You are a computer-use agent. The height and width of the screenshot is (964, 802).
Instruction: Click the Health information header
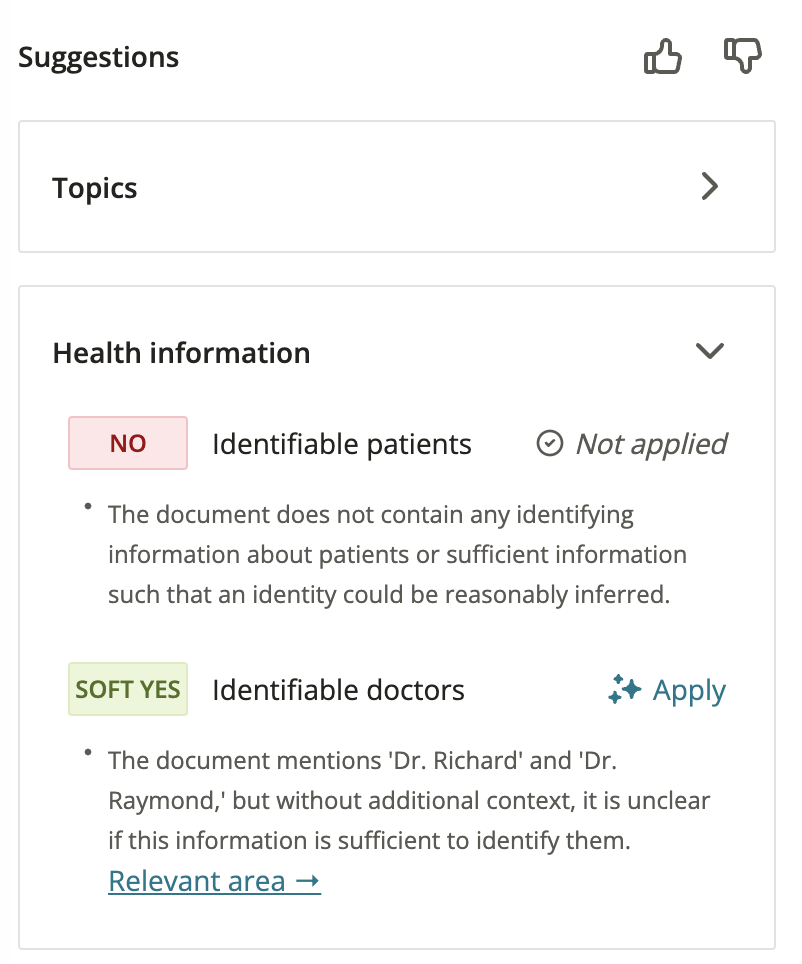pyautogui.click(x=181, y=352)
